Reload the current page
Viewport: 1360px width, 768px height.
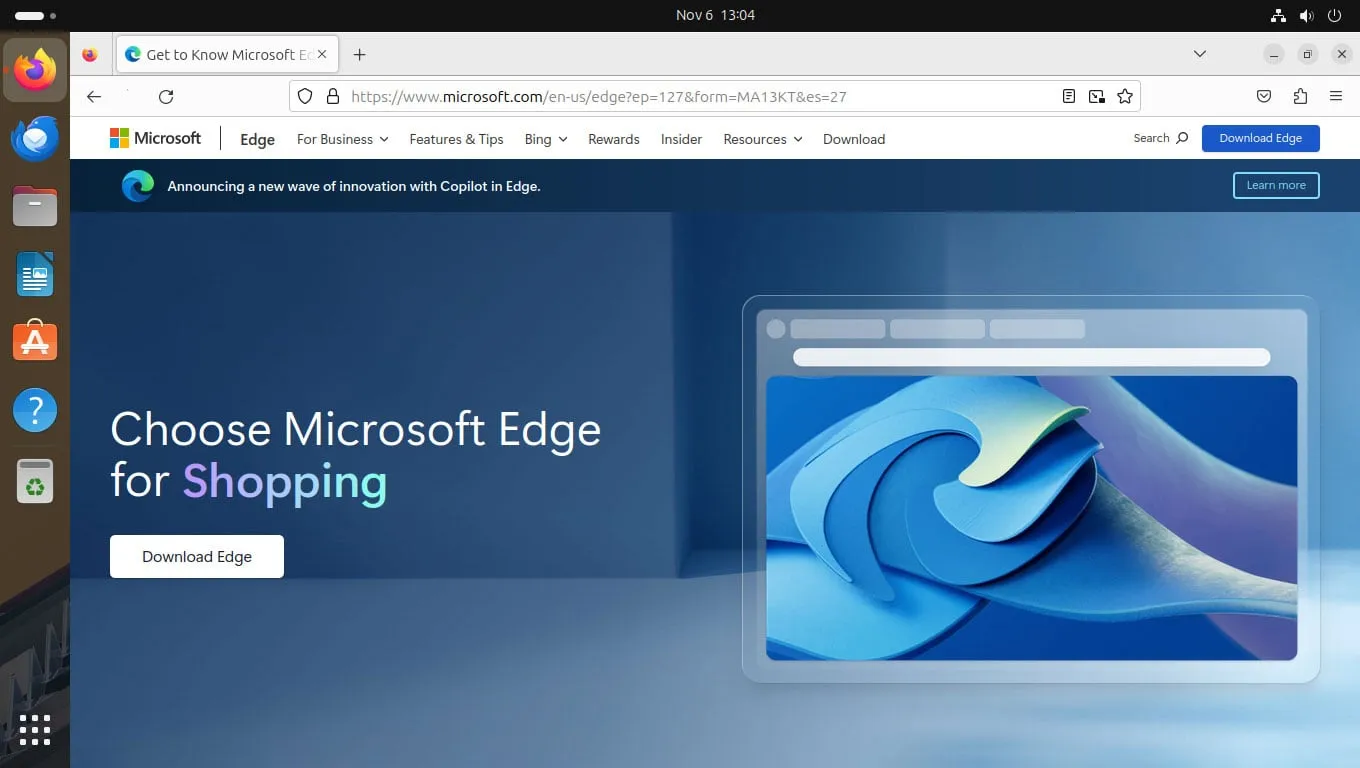click(x=166, y=96)
